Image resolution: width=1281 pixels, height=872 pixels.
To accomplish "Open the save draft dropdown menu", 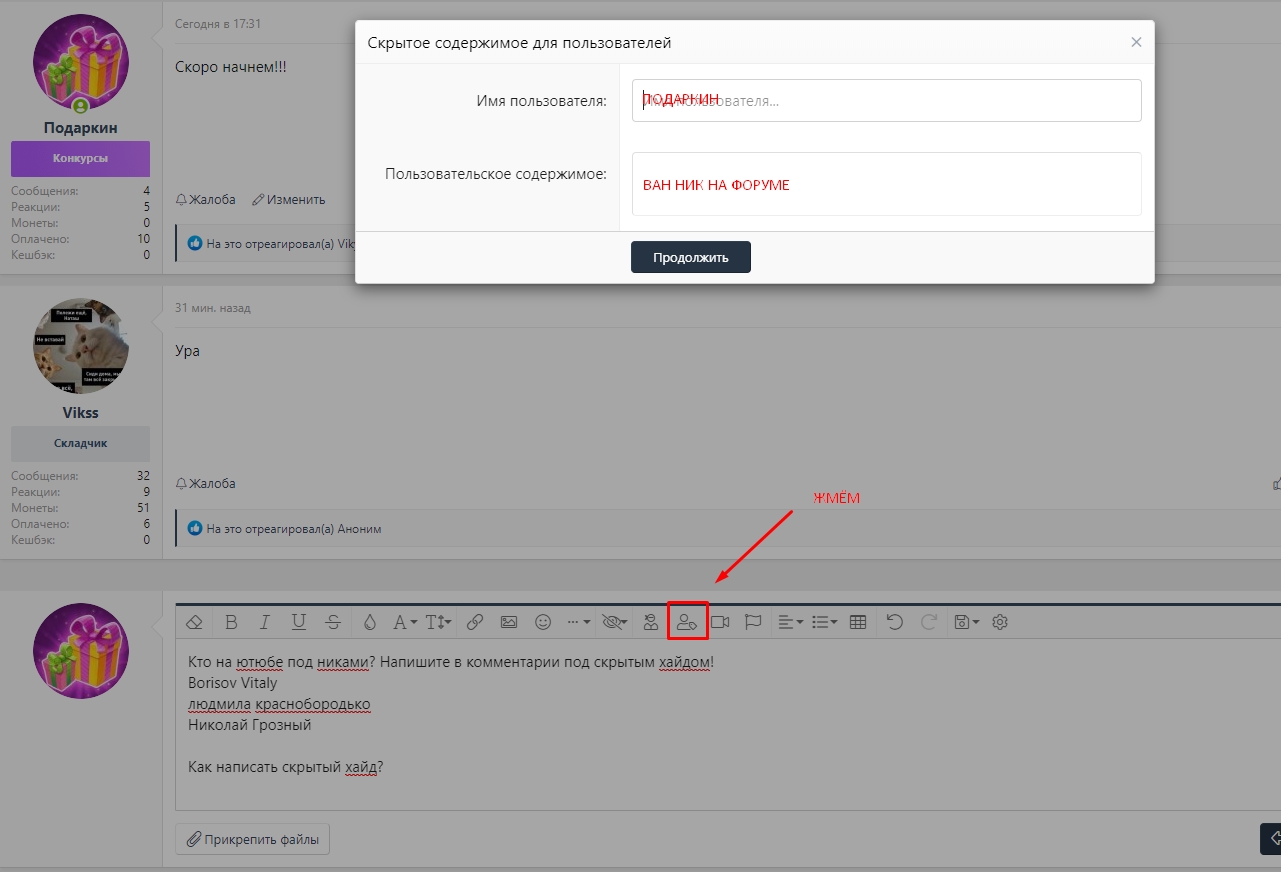I will [x=966, y=622].
